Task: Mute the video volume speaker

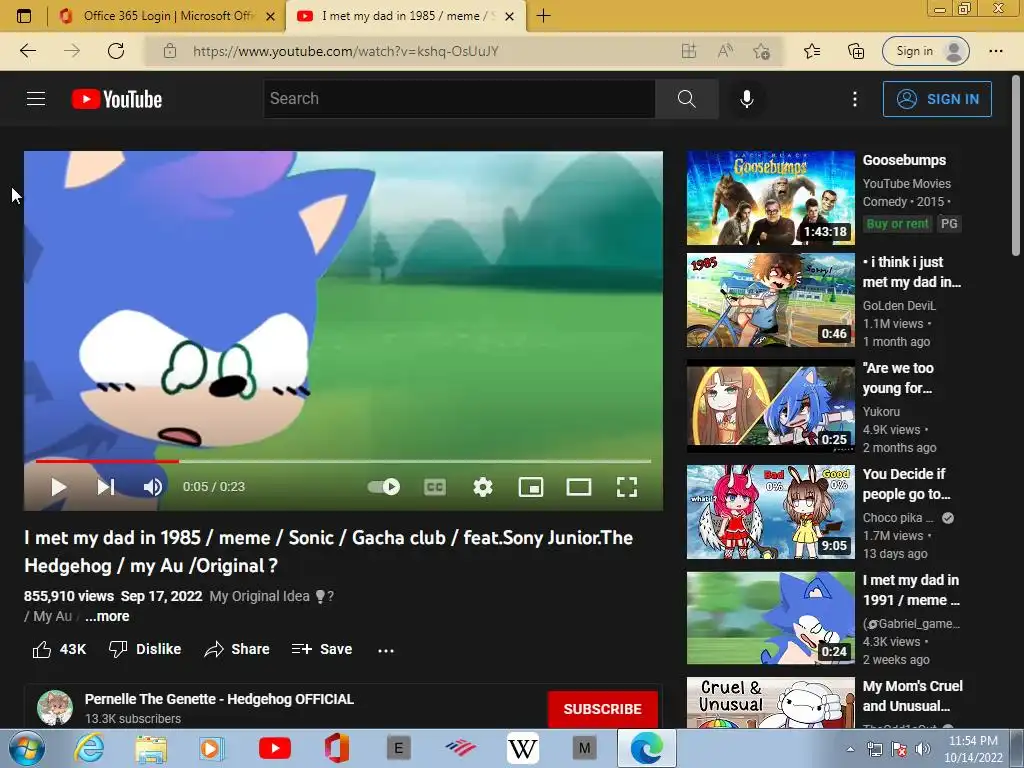Action: coord(153,487)
